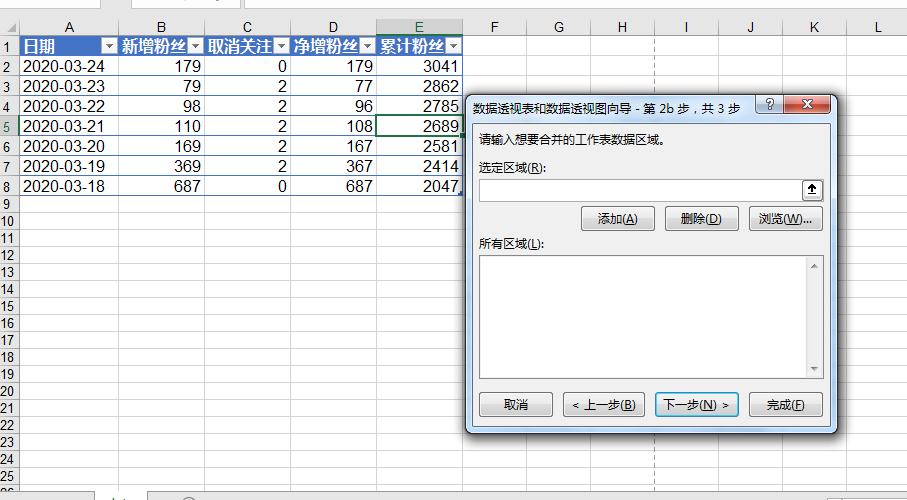
Task: Click cell with value 2785
Action: point(419,106)
